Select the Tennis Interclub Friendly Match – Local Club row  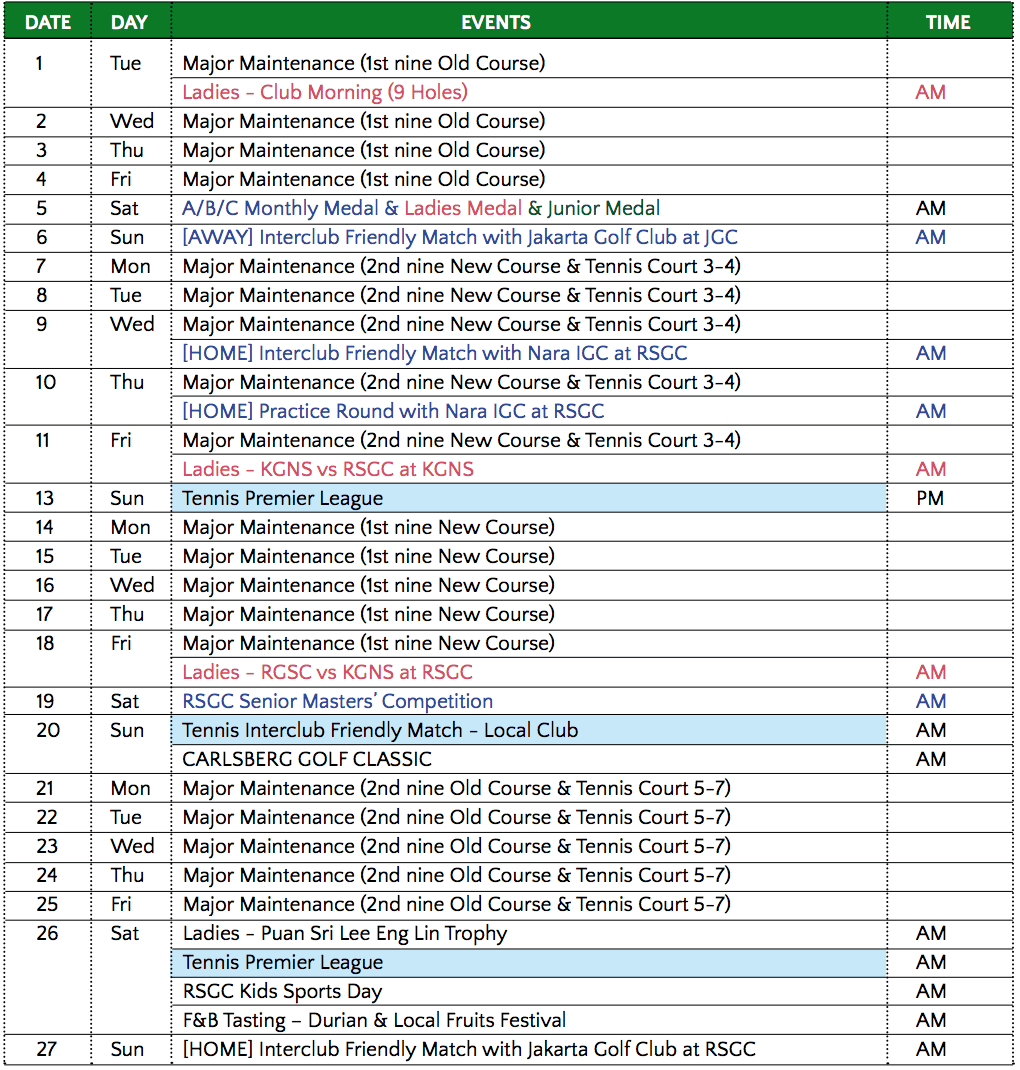tap(380, 730)
